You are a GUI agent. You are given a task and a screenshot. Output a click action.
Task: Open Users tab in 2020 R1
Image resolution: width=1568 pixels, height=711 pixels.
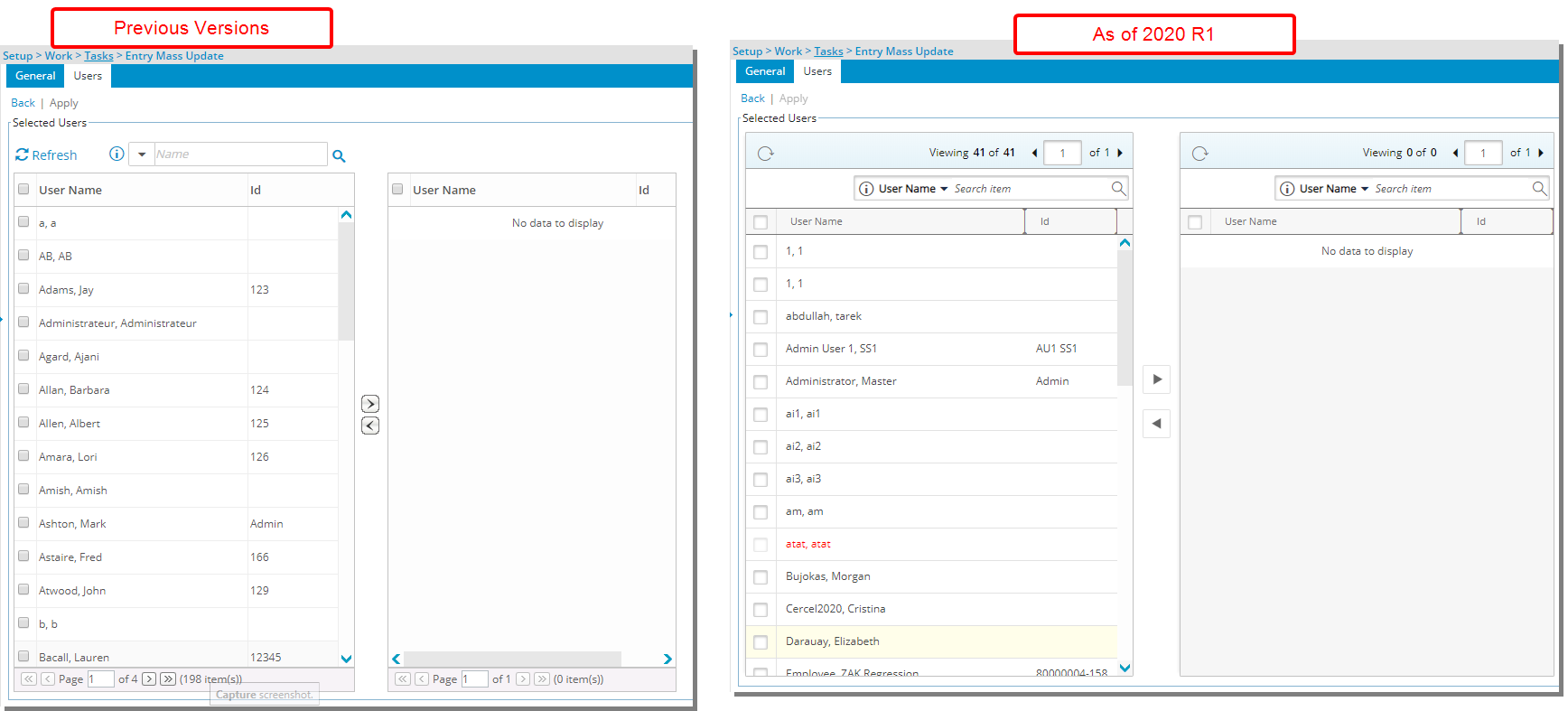817,71
